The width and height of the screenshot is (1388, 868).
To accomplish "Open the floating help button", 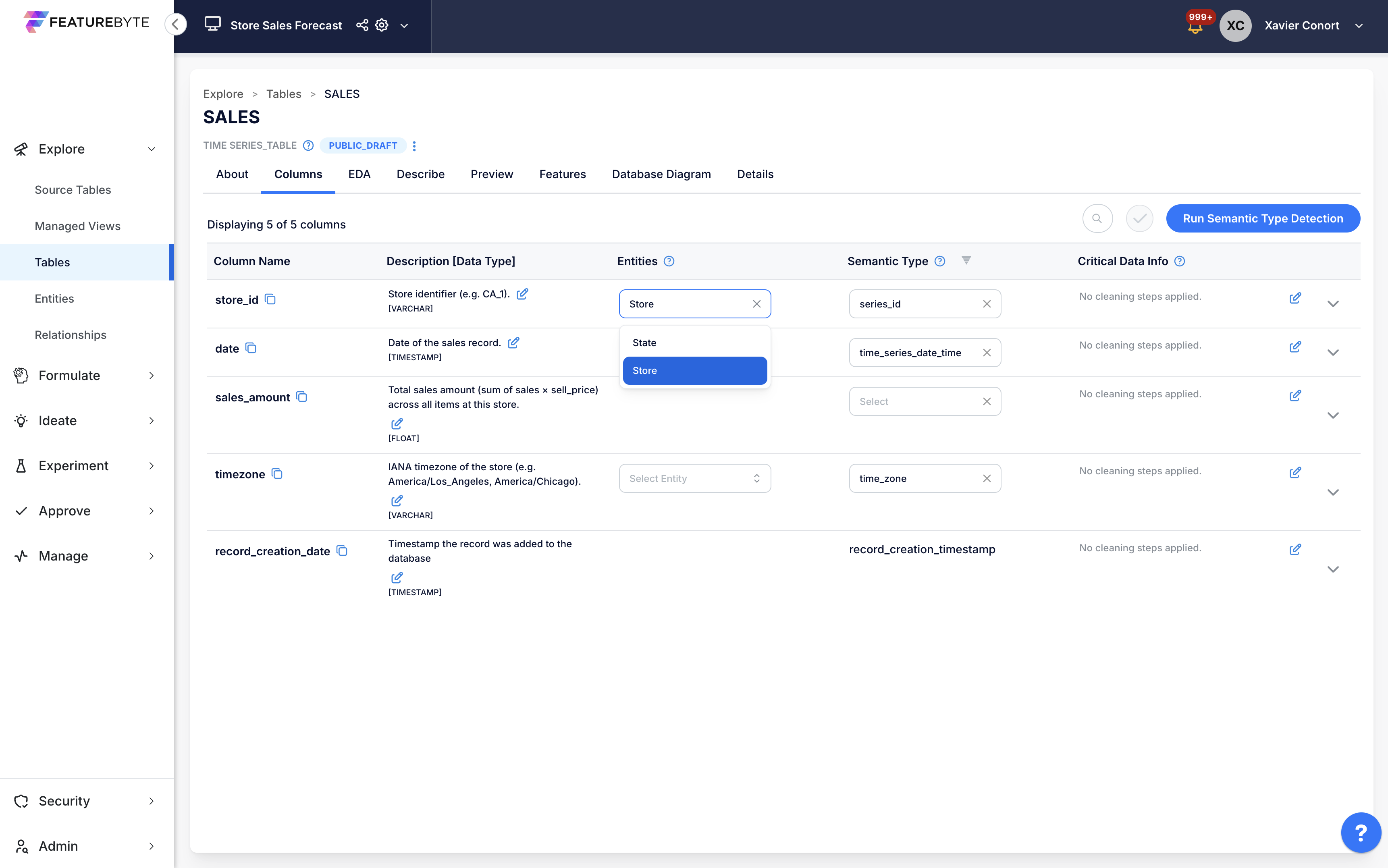I will pos(1361,832).
